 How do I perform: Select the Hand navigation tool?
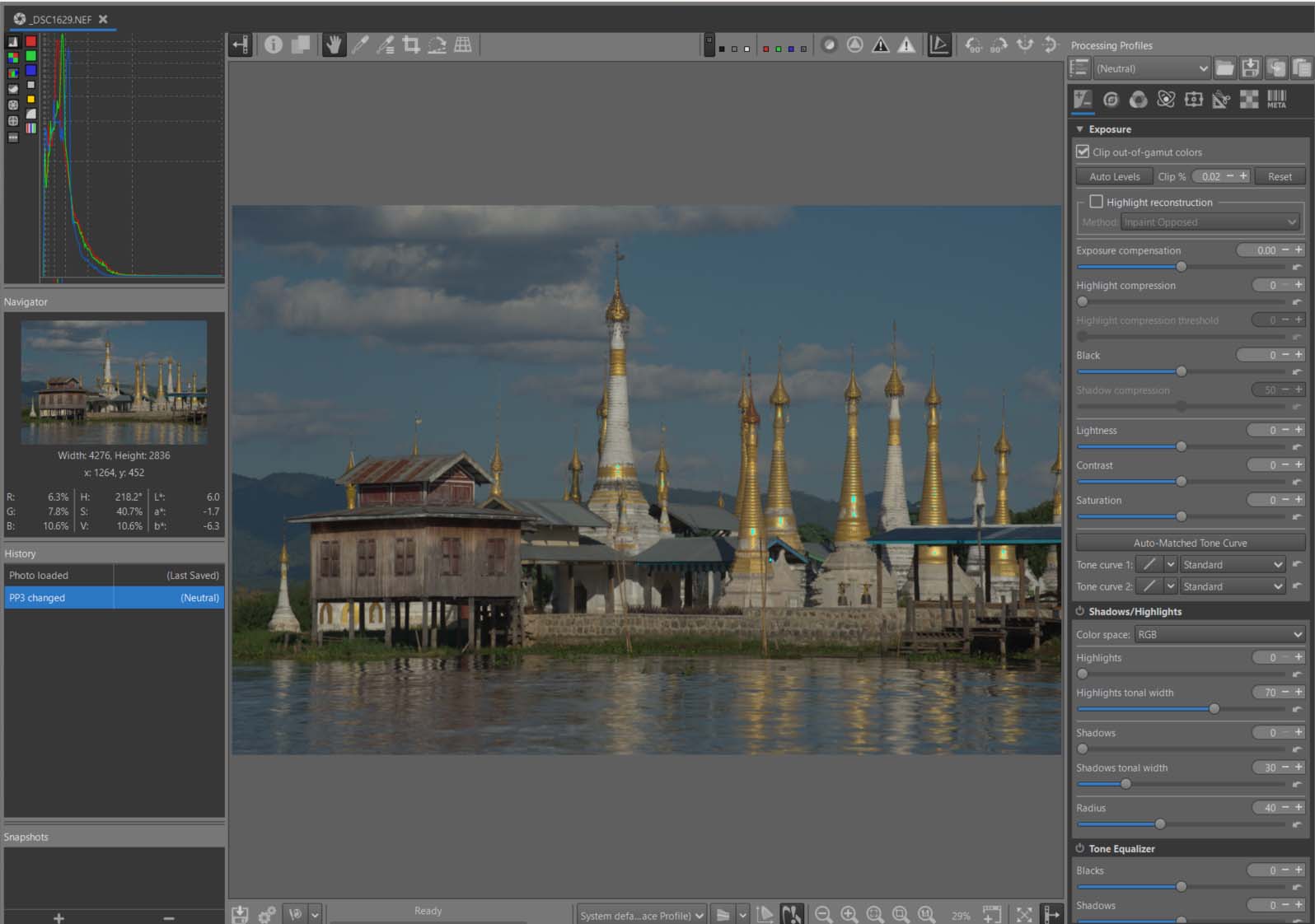[333, 45]
